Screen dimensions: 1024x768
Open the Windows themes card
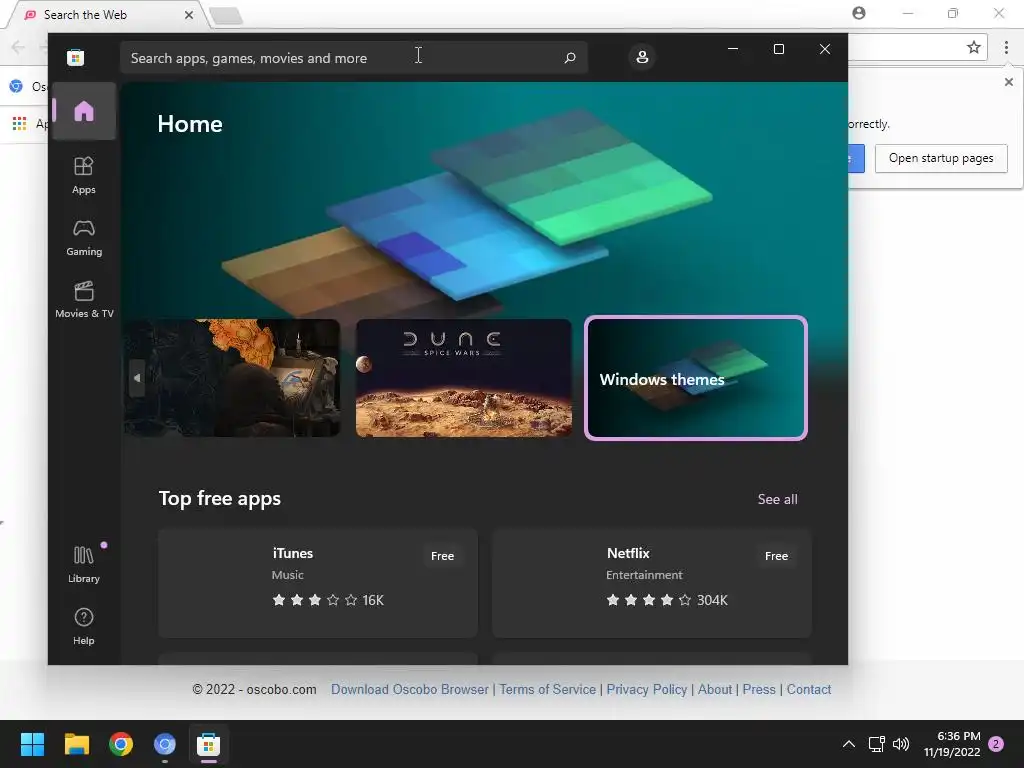(696, 377)
